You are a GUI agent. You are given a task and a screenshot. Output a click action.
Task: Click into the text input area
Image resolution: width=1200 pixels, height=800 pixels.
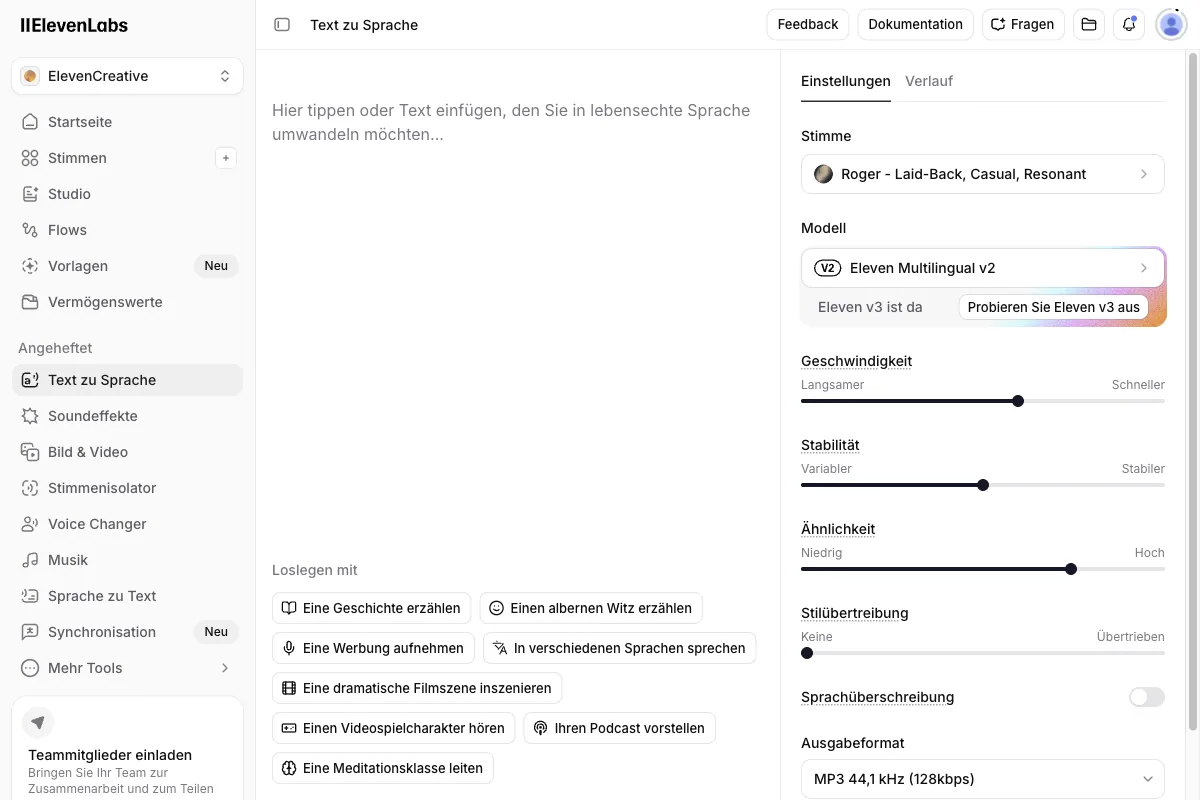[x=518, y=300]
